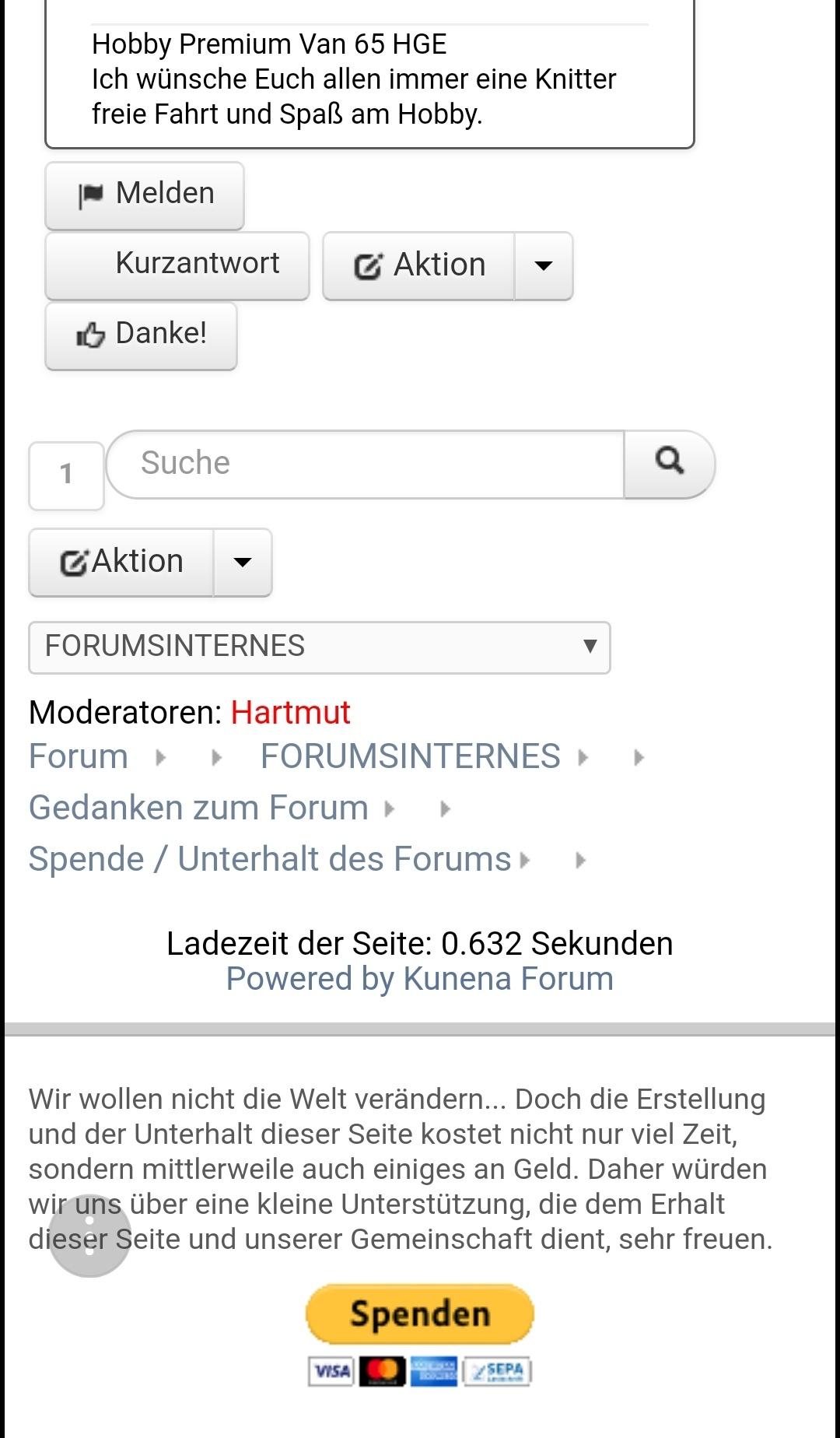Expand the dropdown arrow next to upper Aktion
This screenshot has width=840, height=1438.
click(544, 265)
